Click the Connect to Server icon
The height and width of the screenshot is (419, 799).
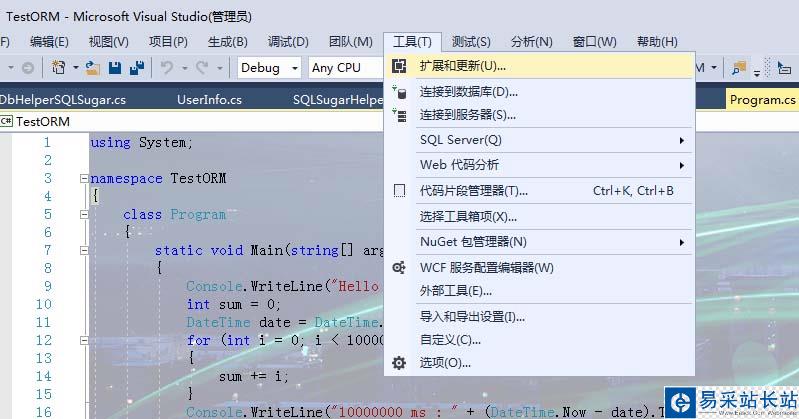click(x=400, y=115)
